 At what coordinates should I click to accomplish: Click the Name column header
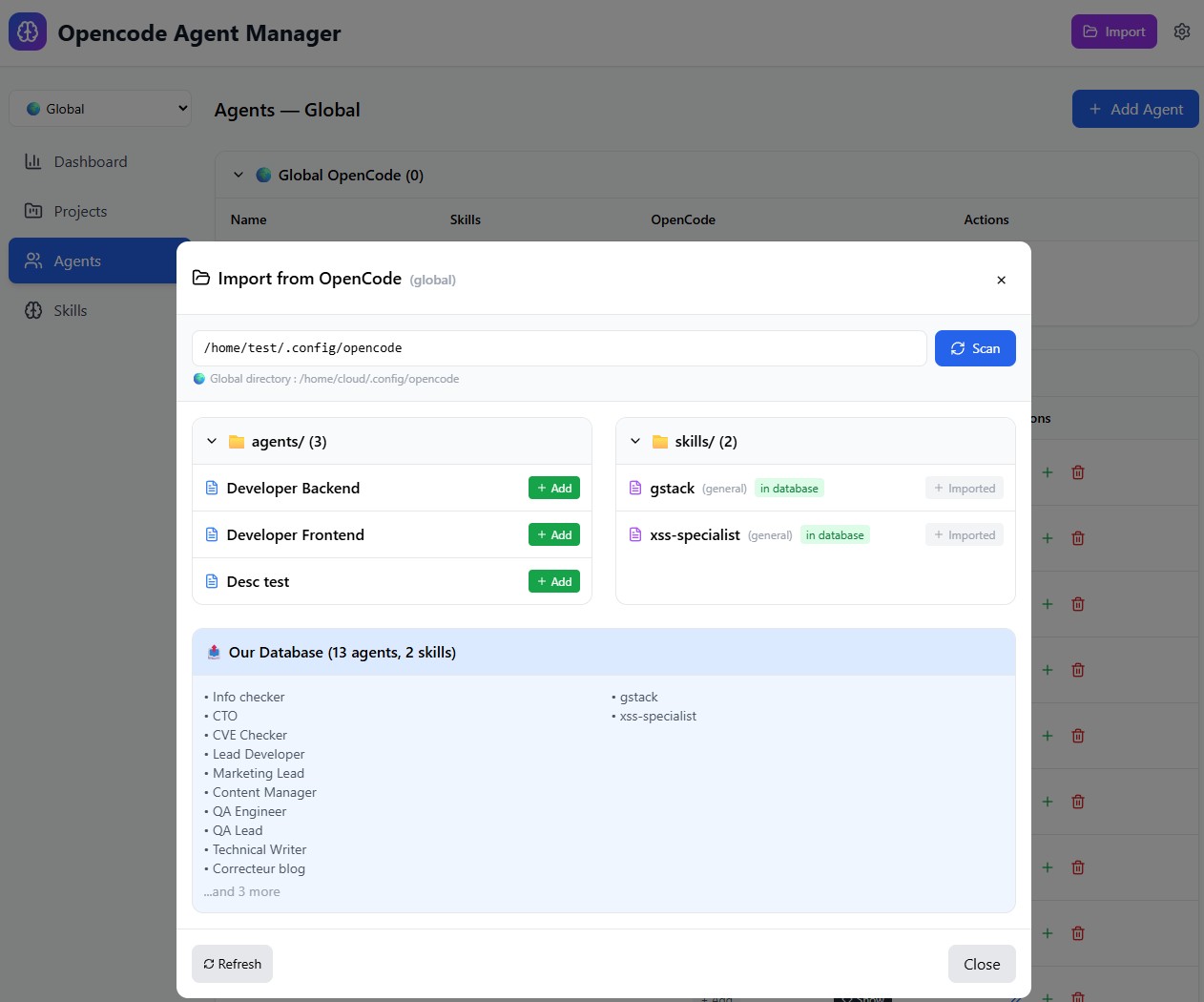248,219
